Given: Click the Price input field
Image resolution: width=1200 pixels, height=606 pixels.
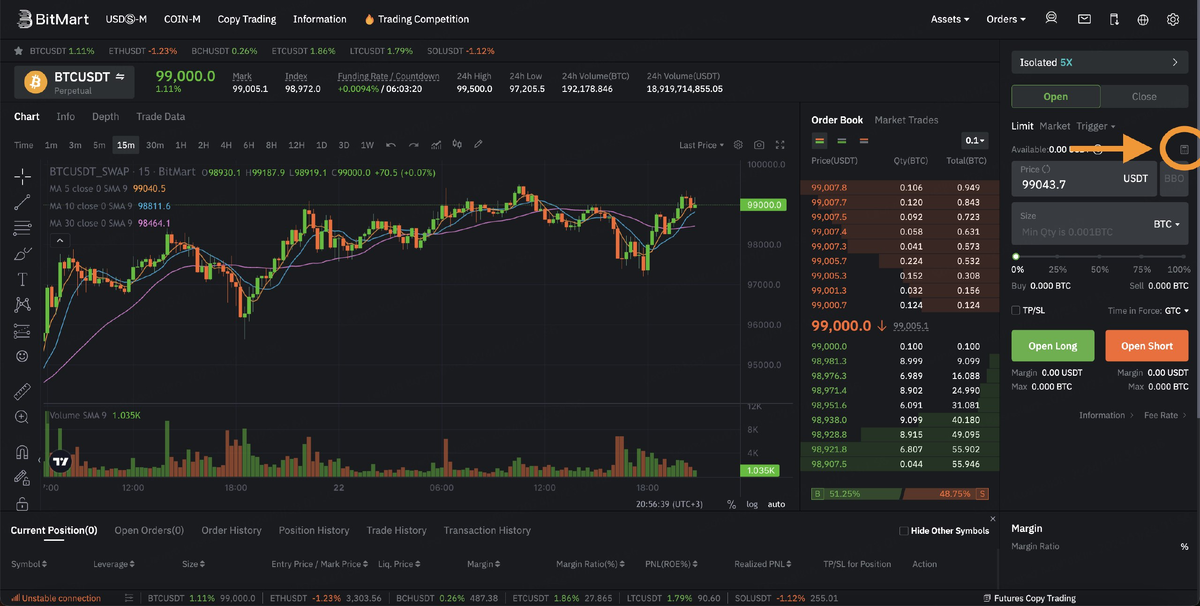Looking at the screenshot, I should (1083, 178).
